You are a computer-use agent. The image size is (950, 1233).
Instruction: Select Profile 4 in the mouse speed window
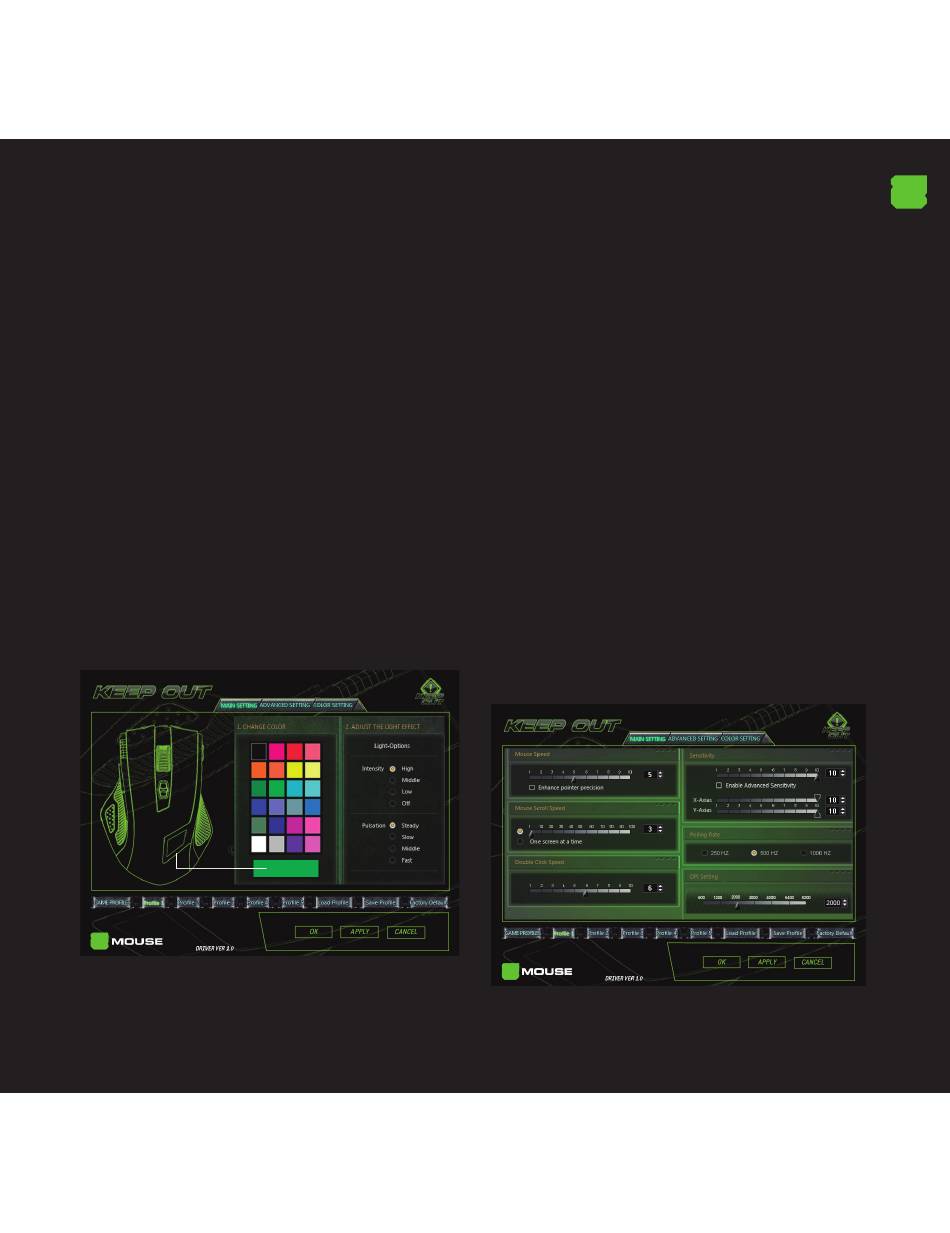(666, 933)
